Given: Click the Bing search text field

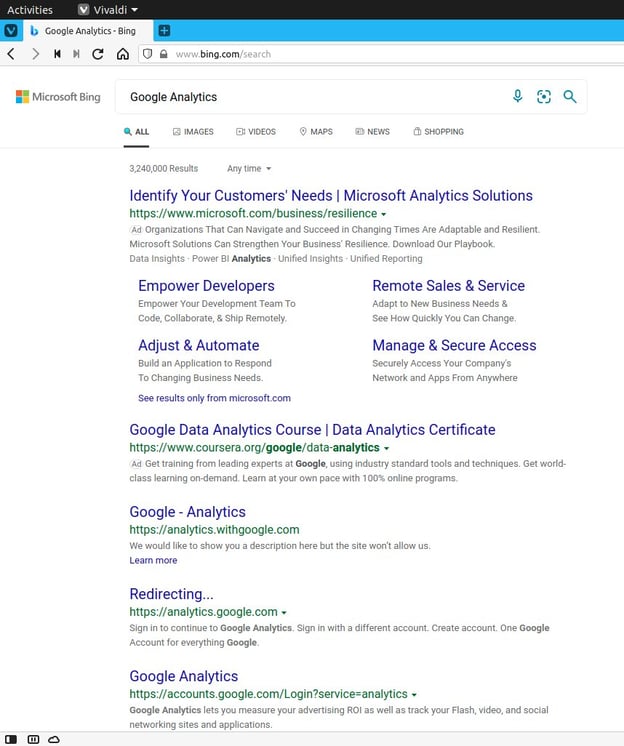Looking at the screenshot, I should click(310, 97).
